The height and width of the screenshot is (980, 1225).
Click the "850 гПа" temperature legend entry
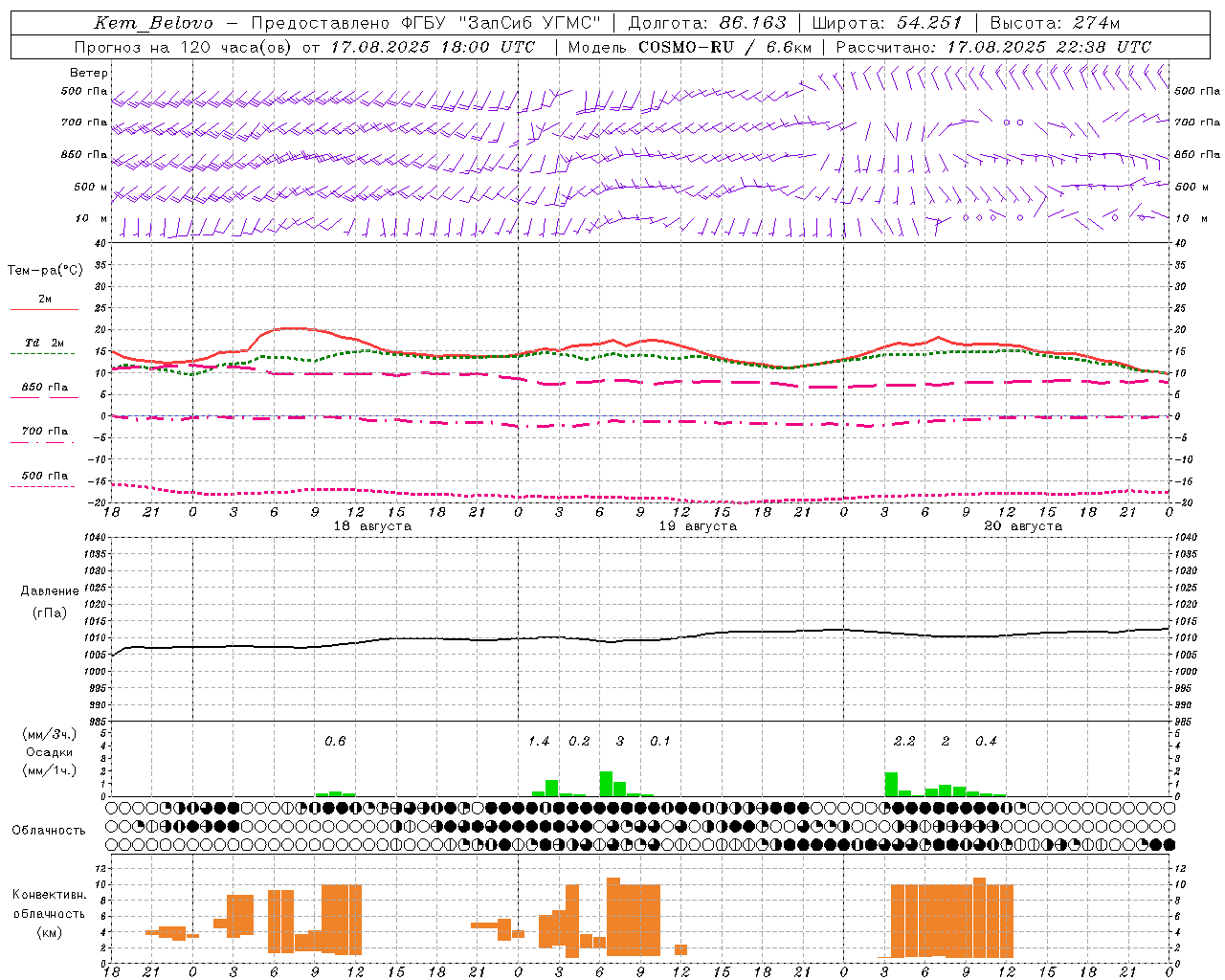[45, 388]
